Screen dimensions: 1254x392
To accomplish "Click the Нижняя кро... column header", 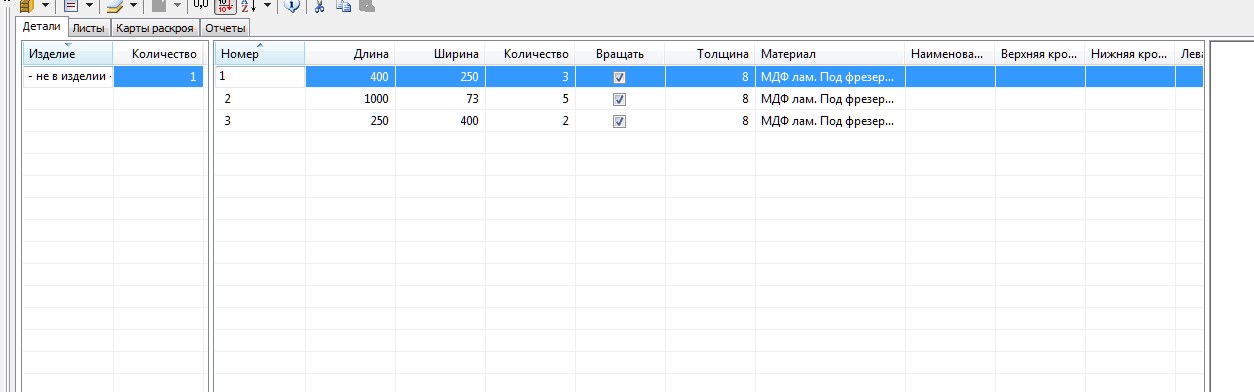I will click(1130, 54).
